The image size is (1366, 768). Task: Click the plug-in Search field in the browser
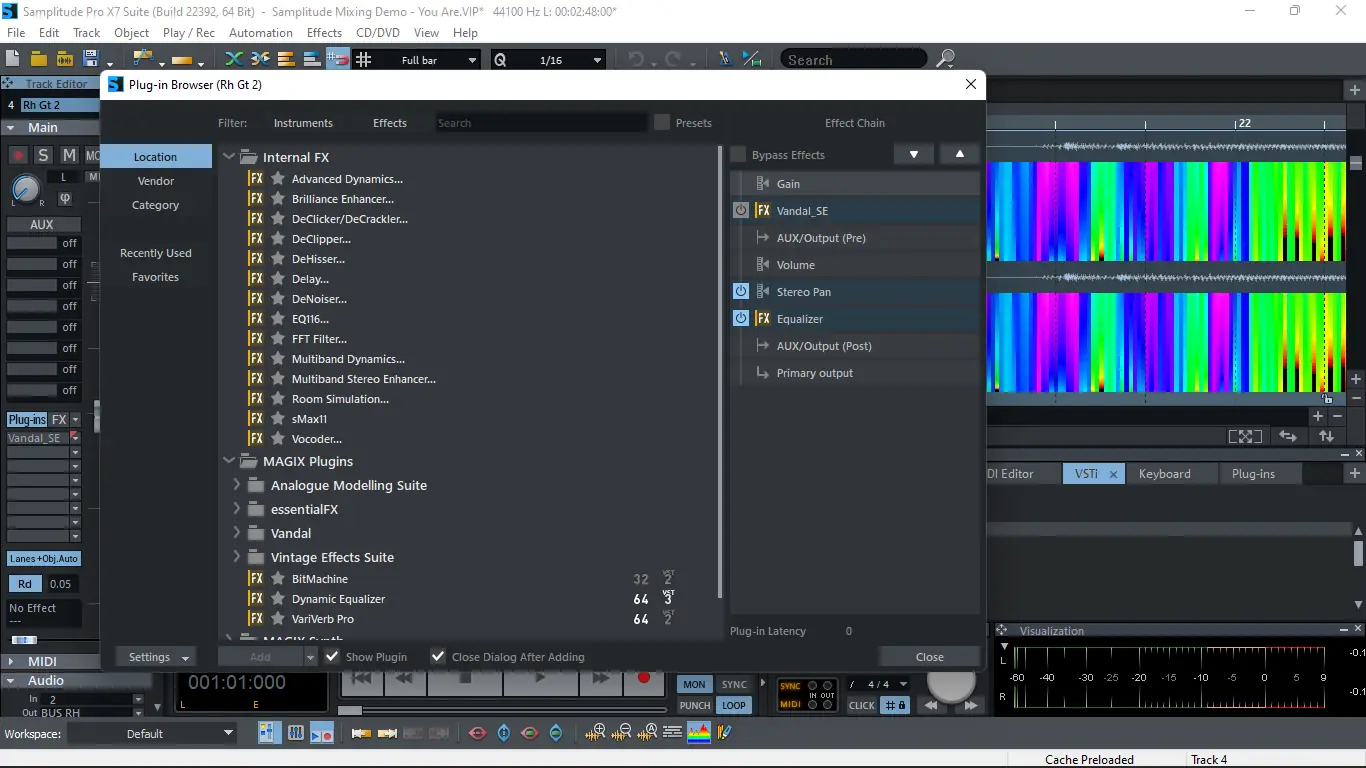541,123
